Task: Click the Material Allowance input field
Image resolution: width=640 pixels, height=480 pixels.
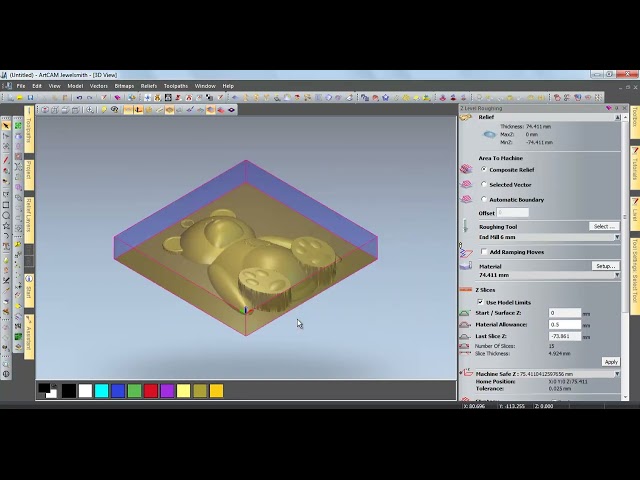Action: coord(564,324)
